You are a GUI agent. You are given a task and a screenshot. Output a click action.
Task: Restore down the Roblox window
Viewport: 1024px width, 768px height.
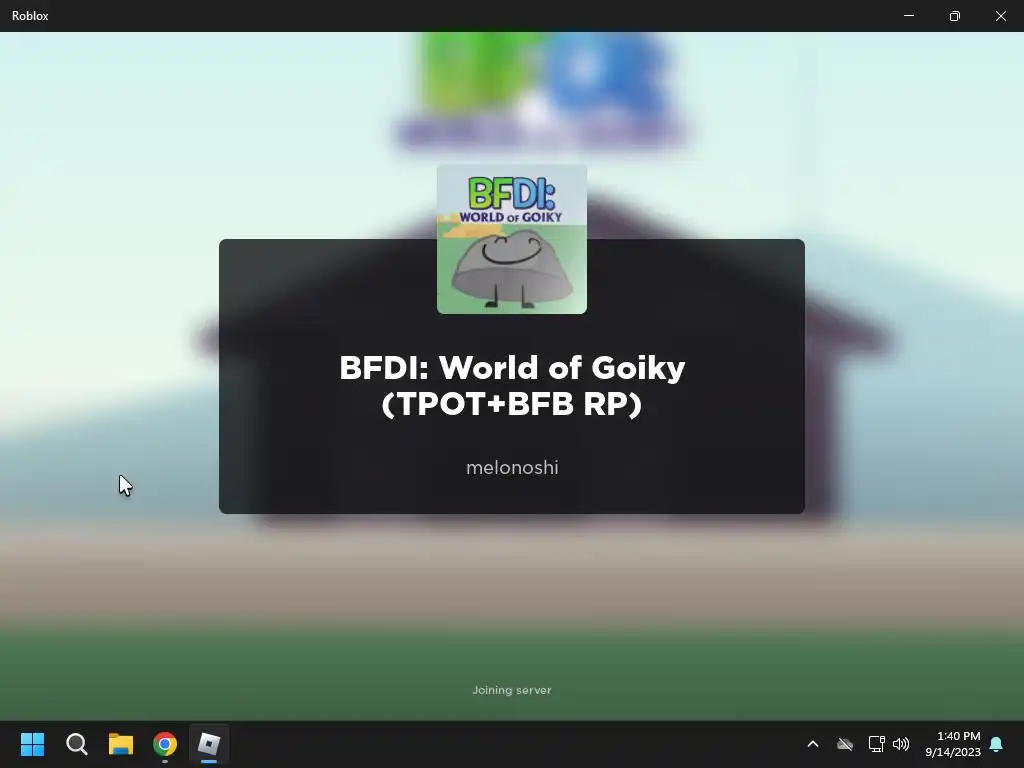[955, 16]
